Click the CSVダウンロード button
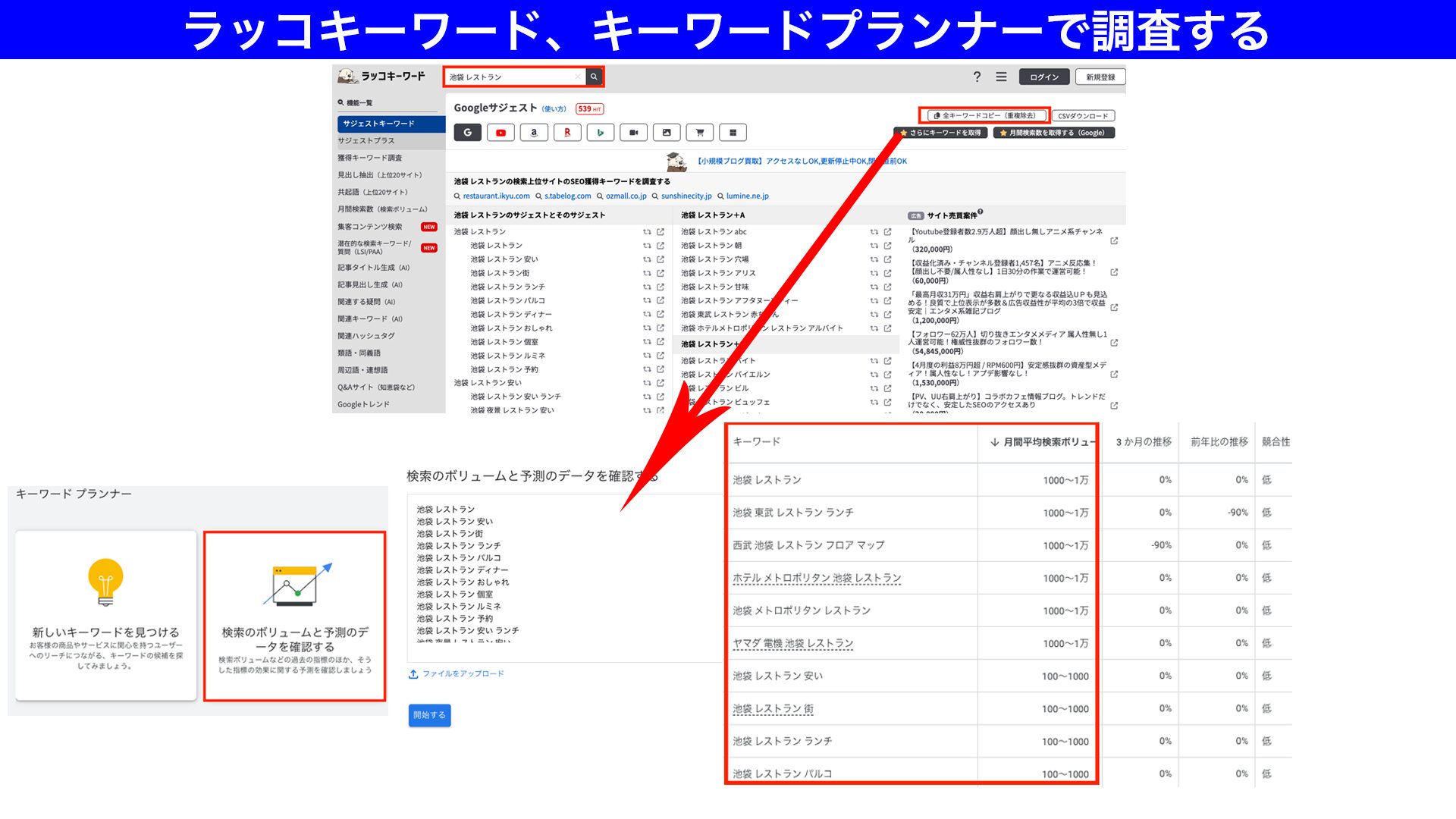 (1082, 116)
